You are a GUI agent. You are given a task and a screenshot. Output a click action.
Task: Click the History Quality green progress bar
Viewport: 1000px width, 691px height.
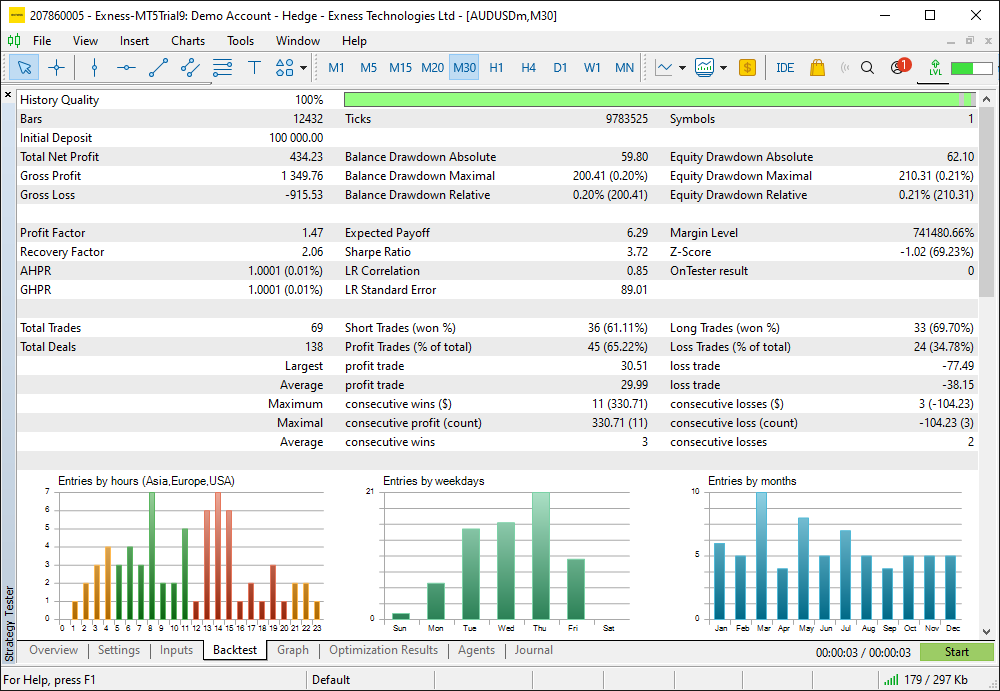click(659, 100)
